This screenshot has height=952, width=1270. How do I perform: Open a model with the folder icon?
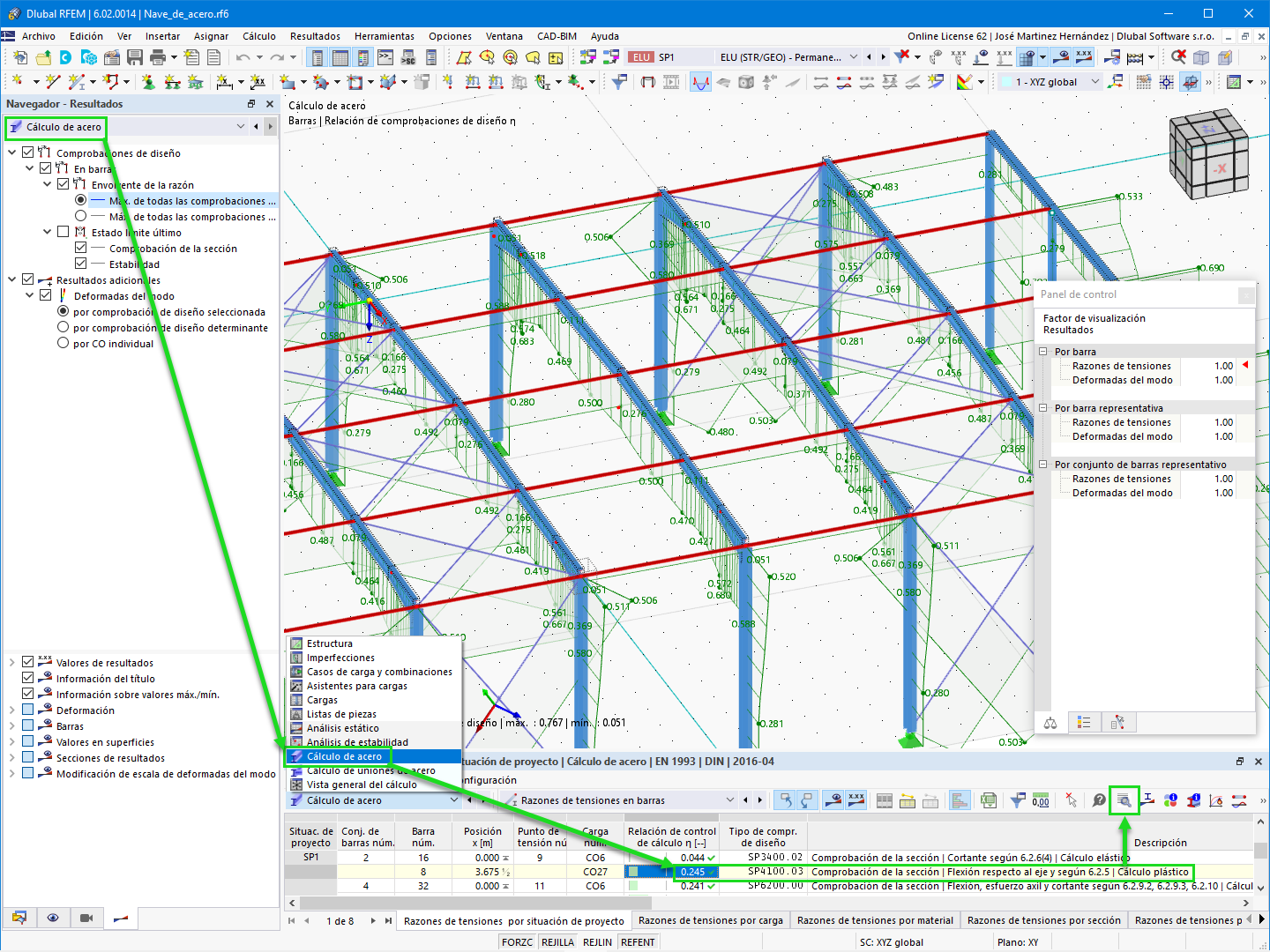coord(43,57)
